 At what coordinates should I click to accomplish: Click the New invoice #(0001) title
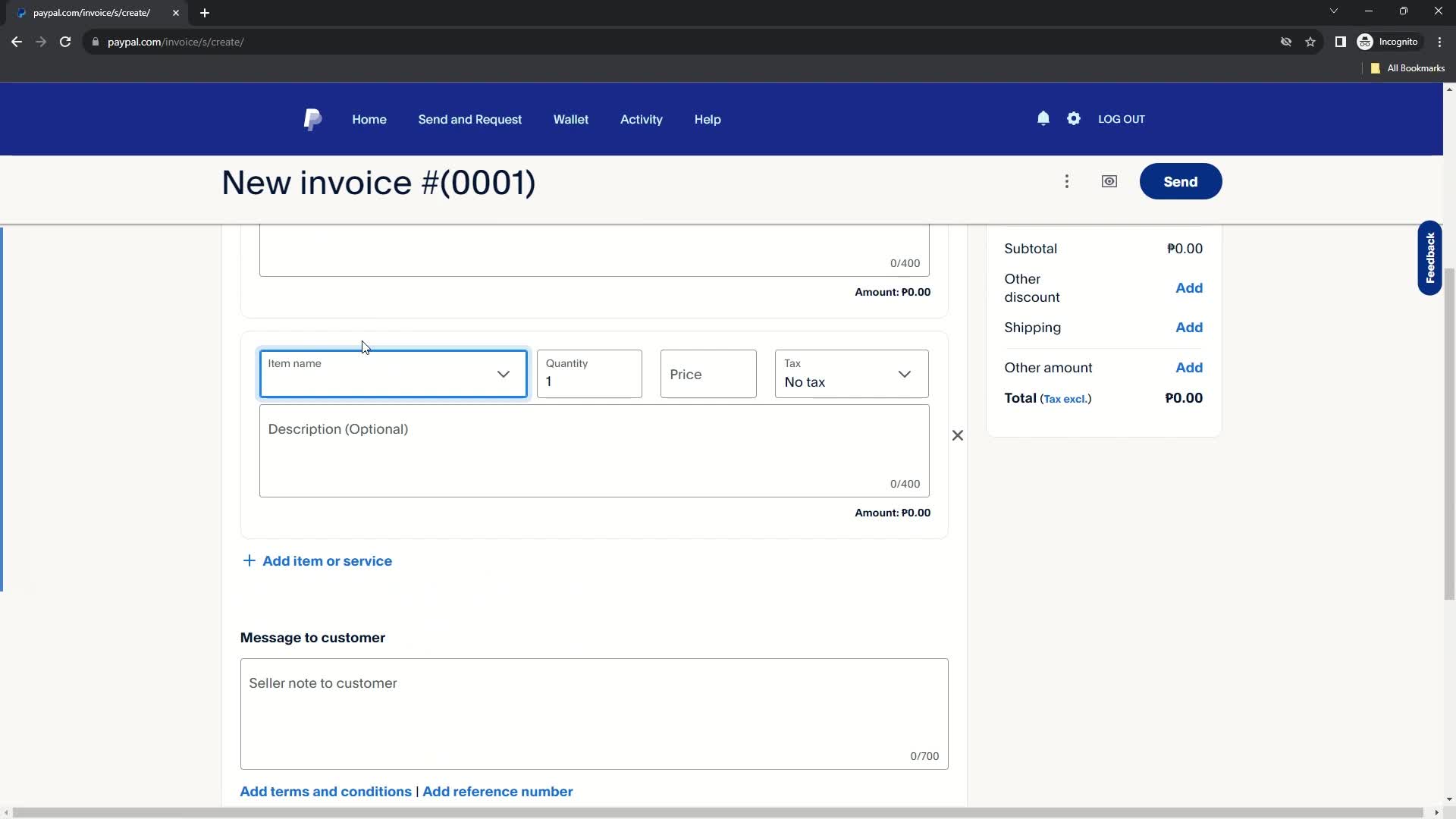pyautogui.click(x=378, y=183)
